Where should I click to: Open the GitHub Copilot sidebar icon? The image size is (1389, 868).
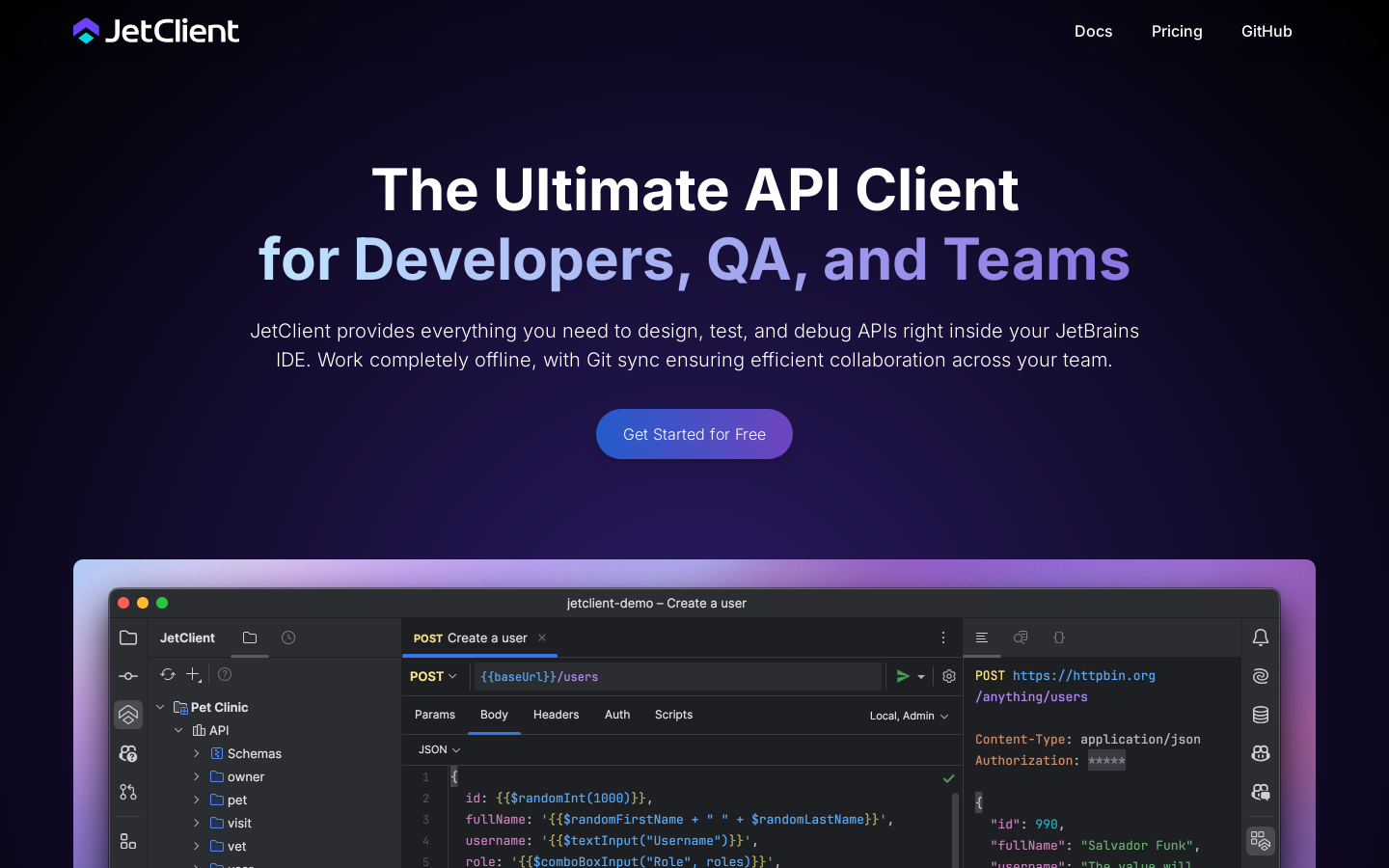pyautogui.click(x=1261, y=753)
